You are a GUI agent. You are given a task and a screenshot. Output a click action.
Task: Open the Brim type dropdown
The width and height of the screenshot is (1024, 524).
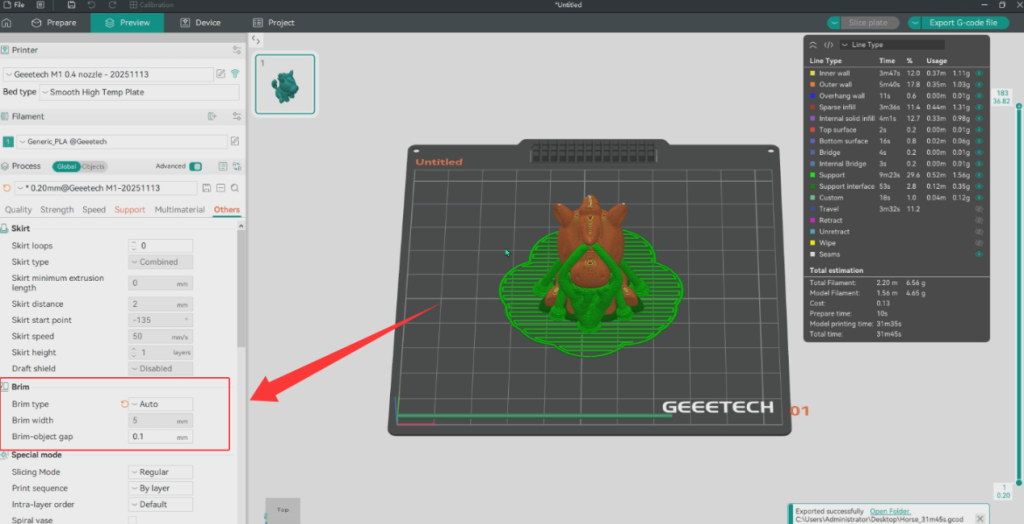pyautogui.click(x=160, y=404)
